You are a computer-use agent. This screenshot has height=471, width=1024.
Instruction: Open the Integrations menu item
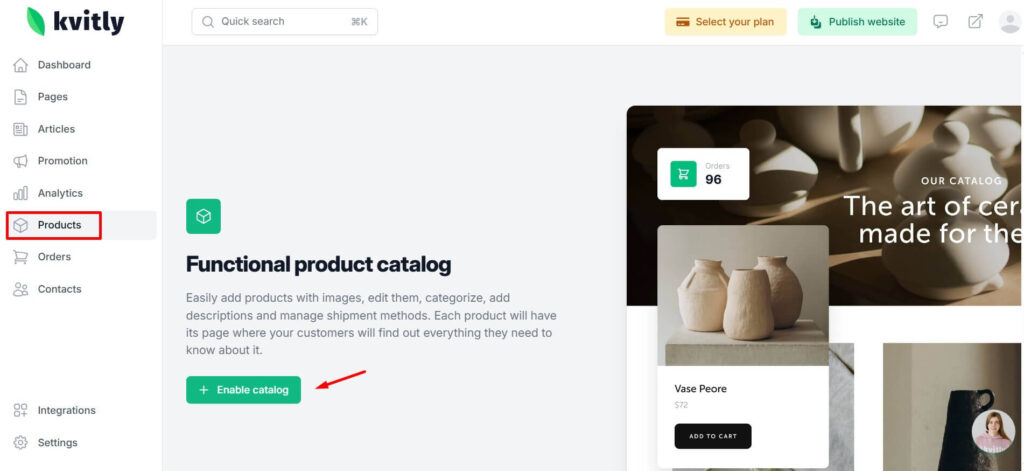click(66, 410)
